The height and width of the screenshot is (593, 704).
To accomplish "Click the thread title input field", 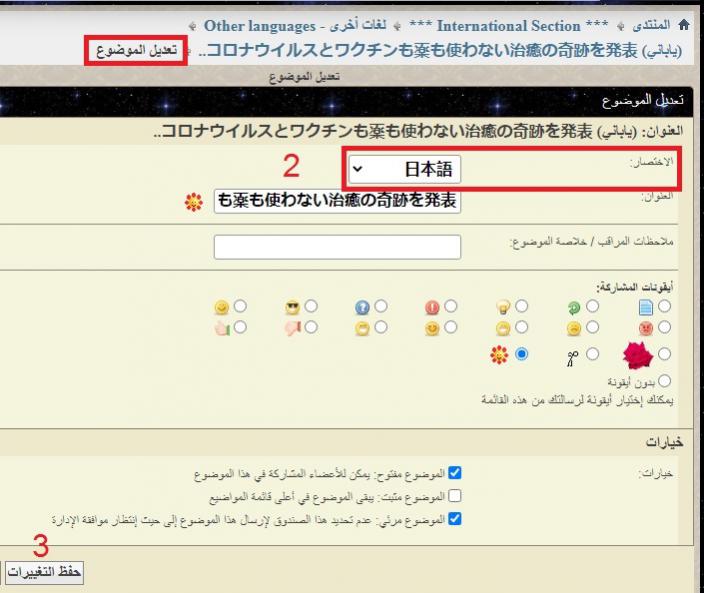I will pyautogui.click(x=337, y=201).
